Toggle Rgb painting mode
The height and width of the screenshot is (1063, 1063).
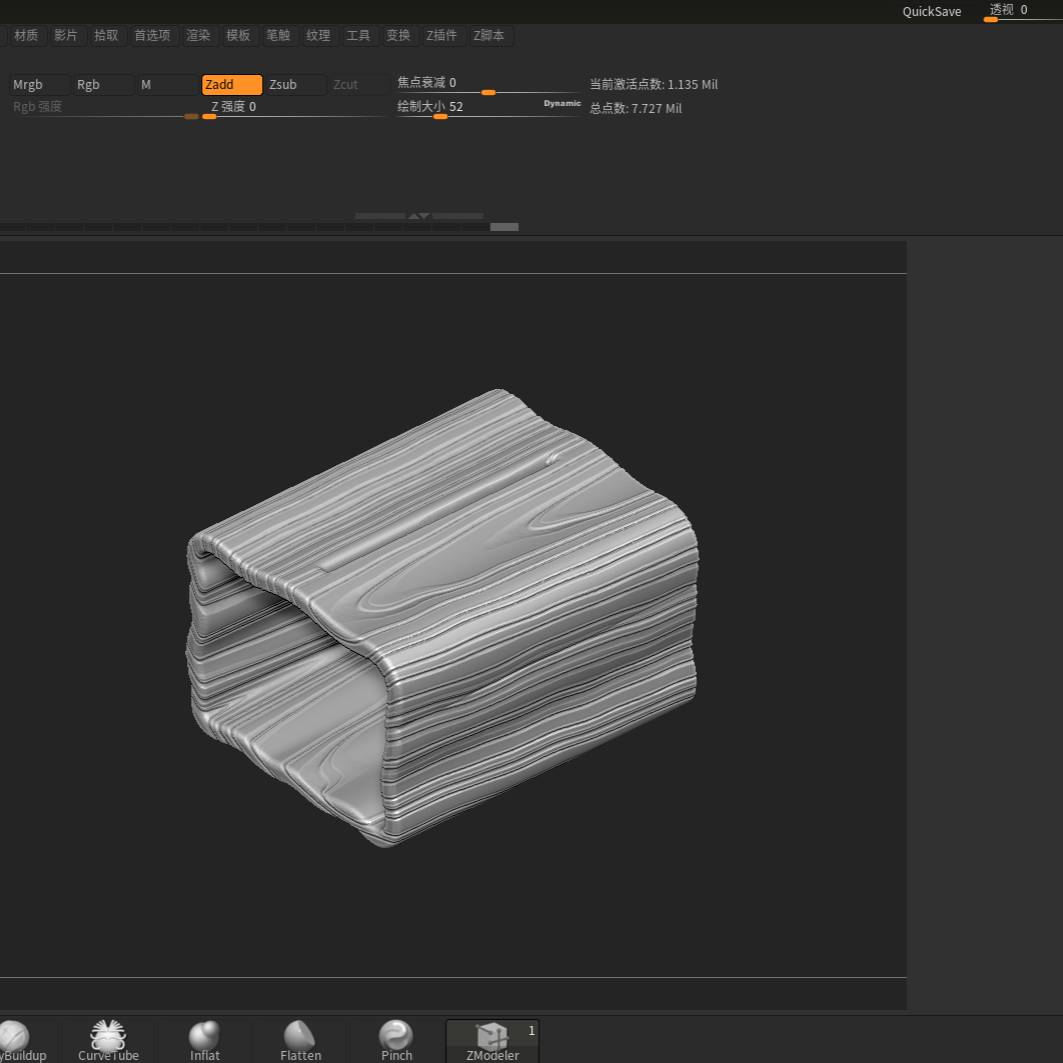(103, 85)
